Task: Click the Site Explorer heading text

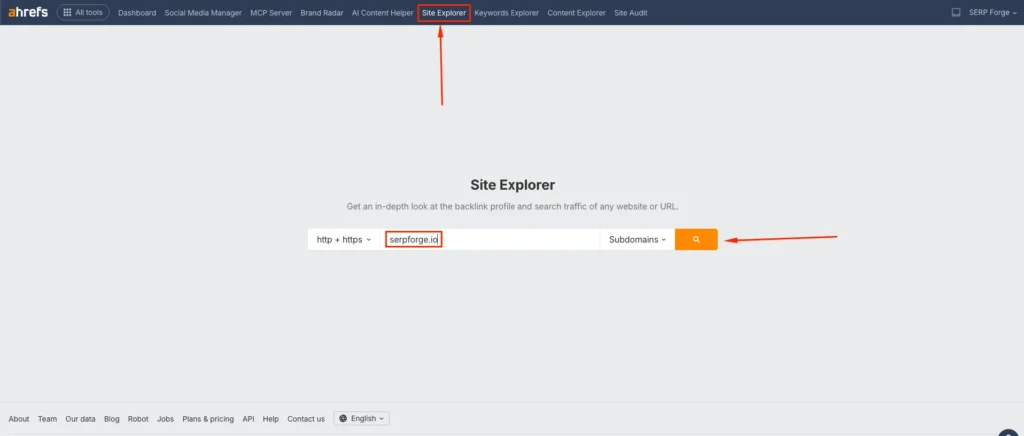Action: [x=512, y=185]
